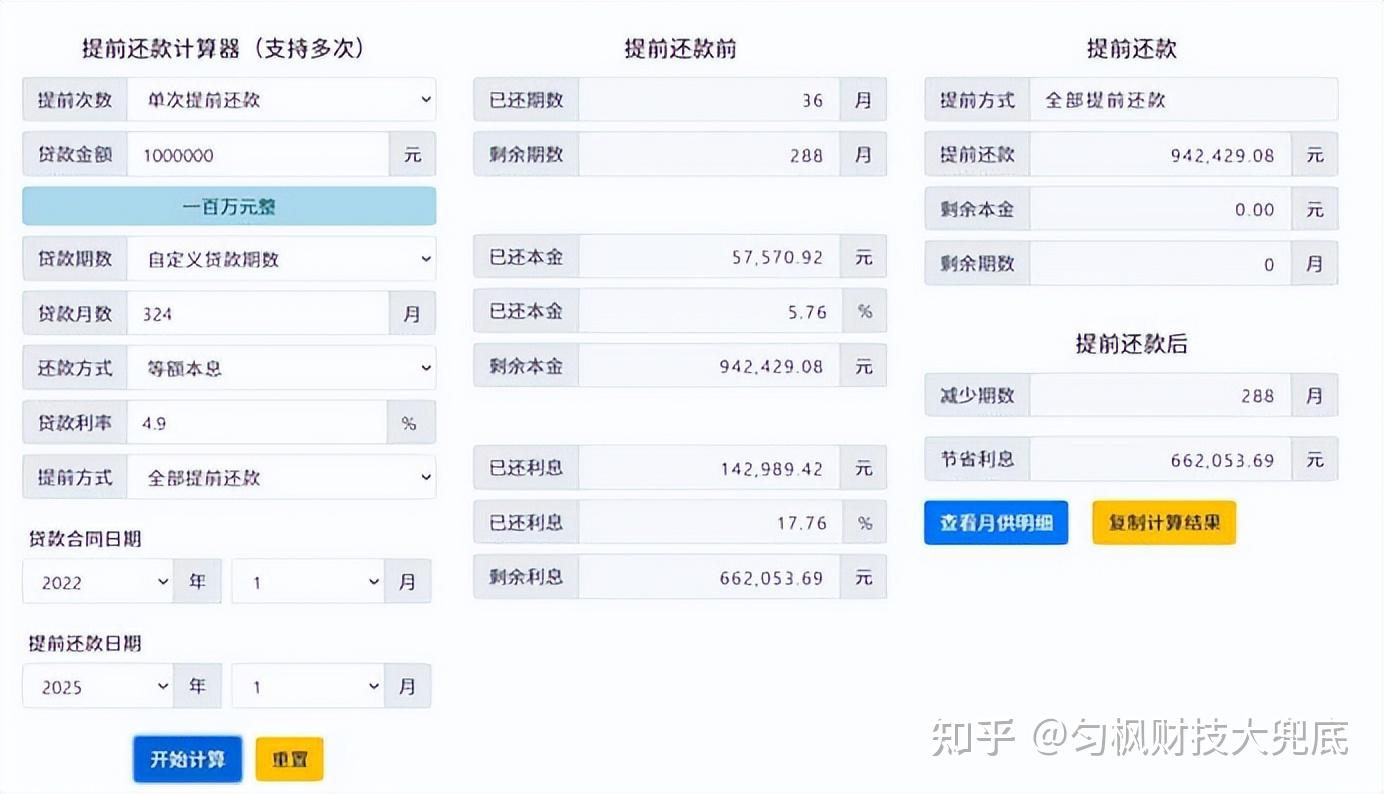Click the 减少期数 field showing 288
The image size is (1384, 794).
pyautogui.click(x=1161, y=395)
